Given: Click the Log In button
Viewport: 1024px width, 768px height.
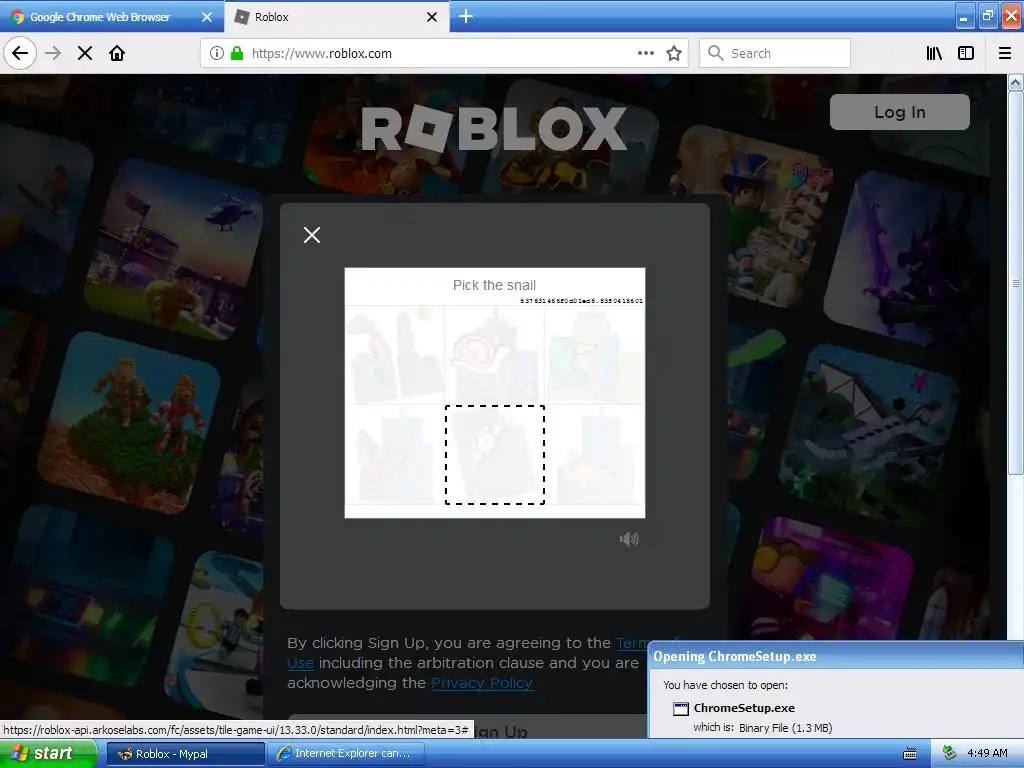Looking at the screenshot, I should [x=899, y=112].
